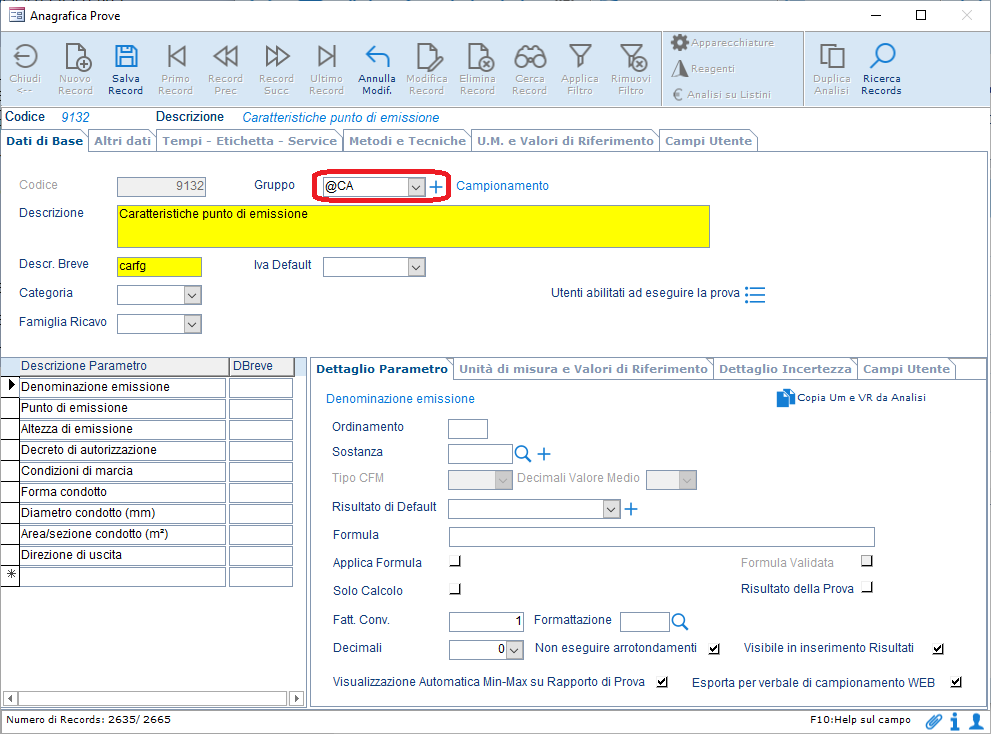991x734 pixels.
Task: Click the Chiudi toolbar icon
Action: (25, 69)
